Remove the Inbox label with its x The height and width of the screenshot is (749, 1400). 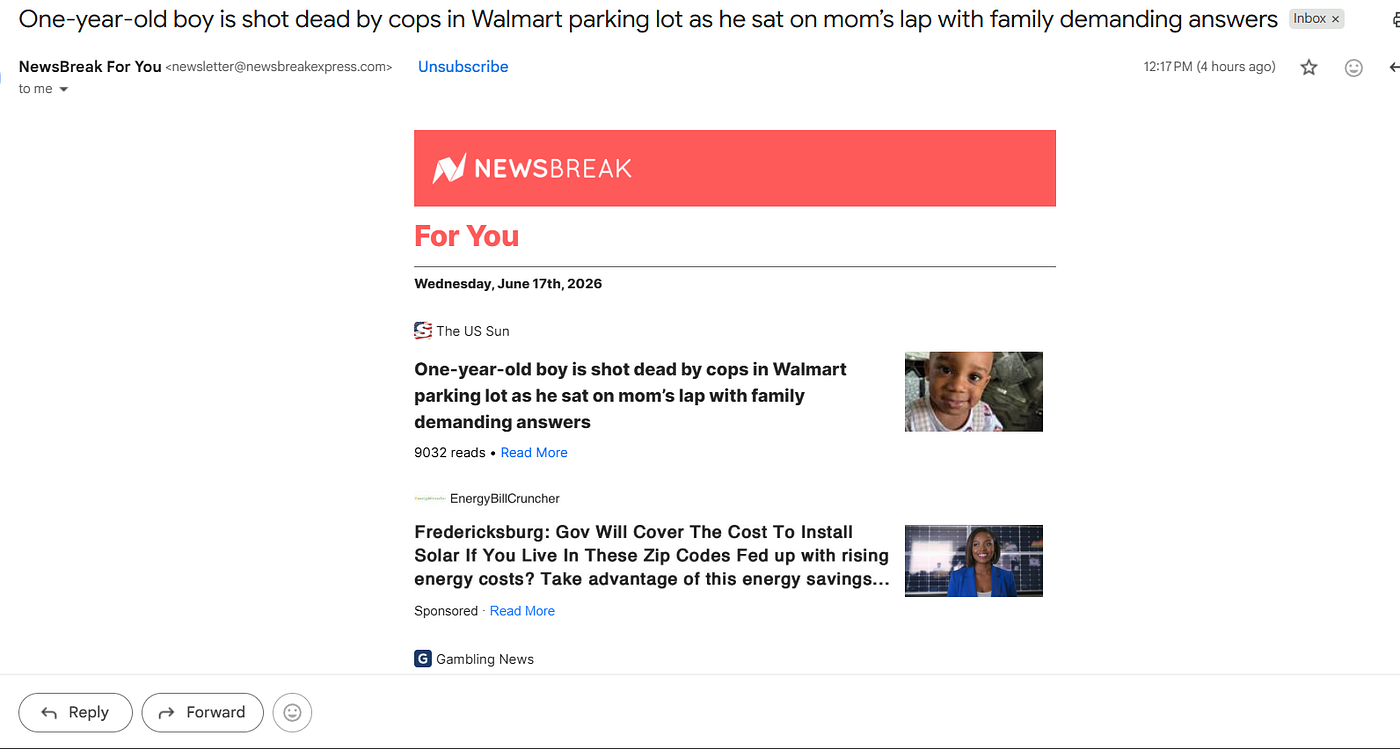pos(1335,19)
